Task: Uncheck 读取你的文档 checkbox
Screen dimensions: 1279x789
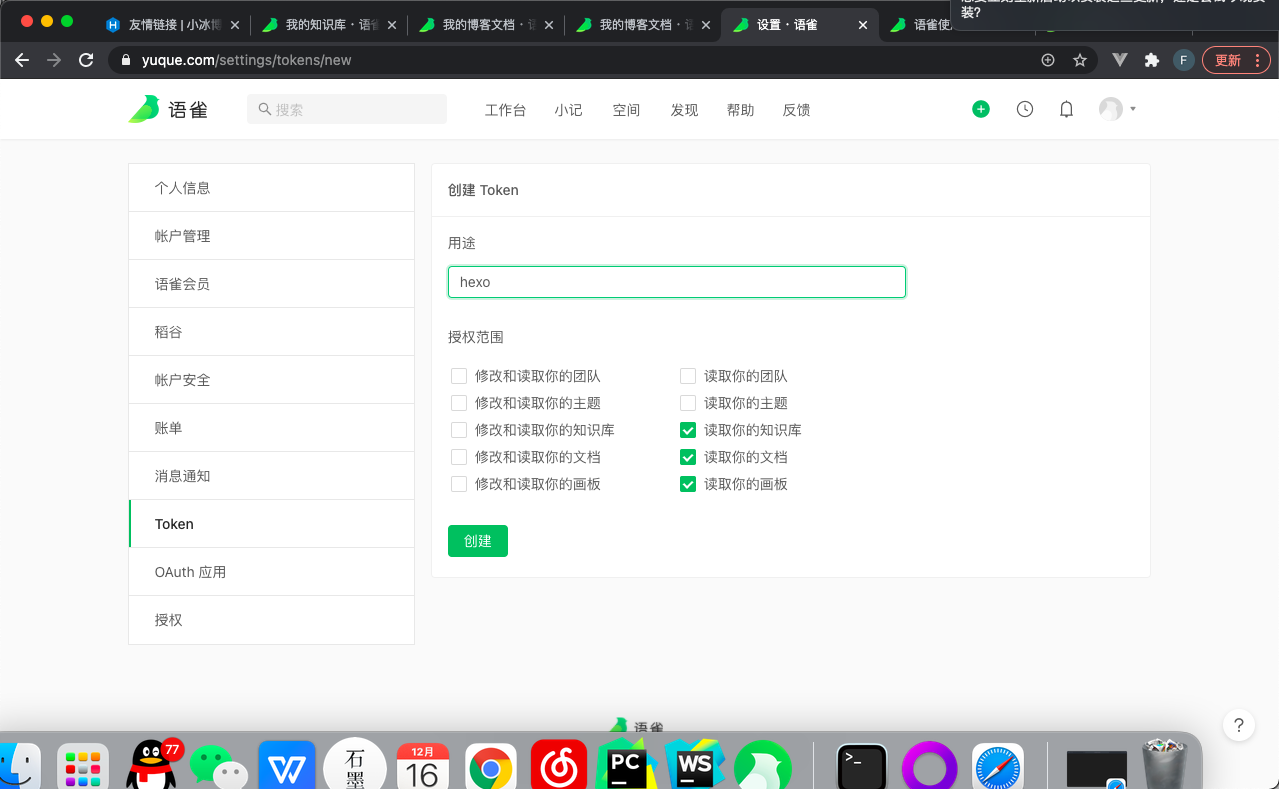Action: point(688,457)
